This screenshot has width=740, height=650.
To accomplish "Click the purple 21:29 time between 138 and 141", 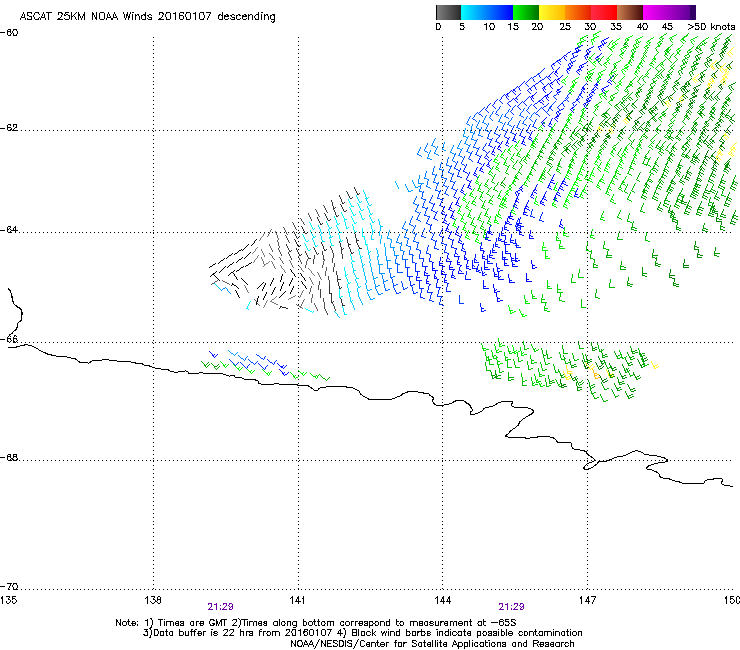I will pyautogui.click(x=220, y=607).
